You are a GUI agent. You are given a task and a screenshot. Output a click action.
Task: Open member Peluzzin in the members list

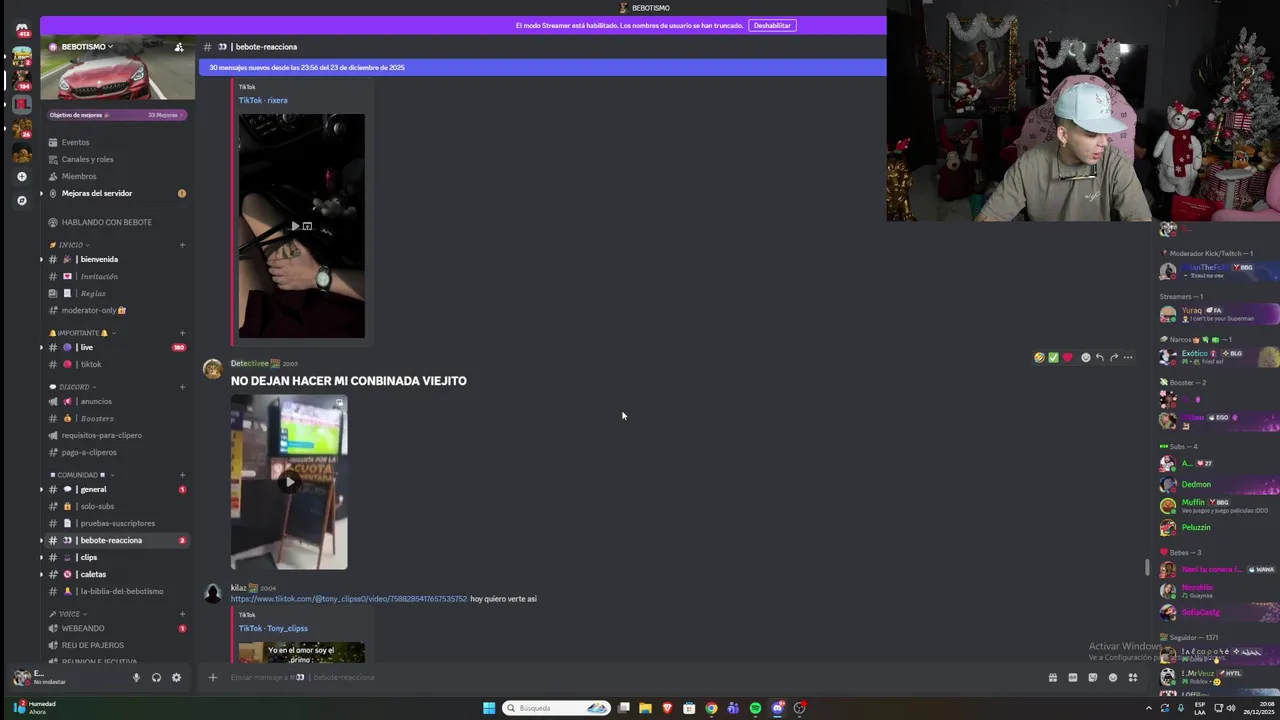(x=1219, y=528)
